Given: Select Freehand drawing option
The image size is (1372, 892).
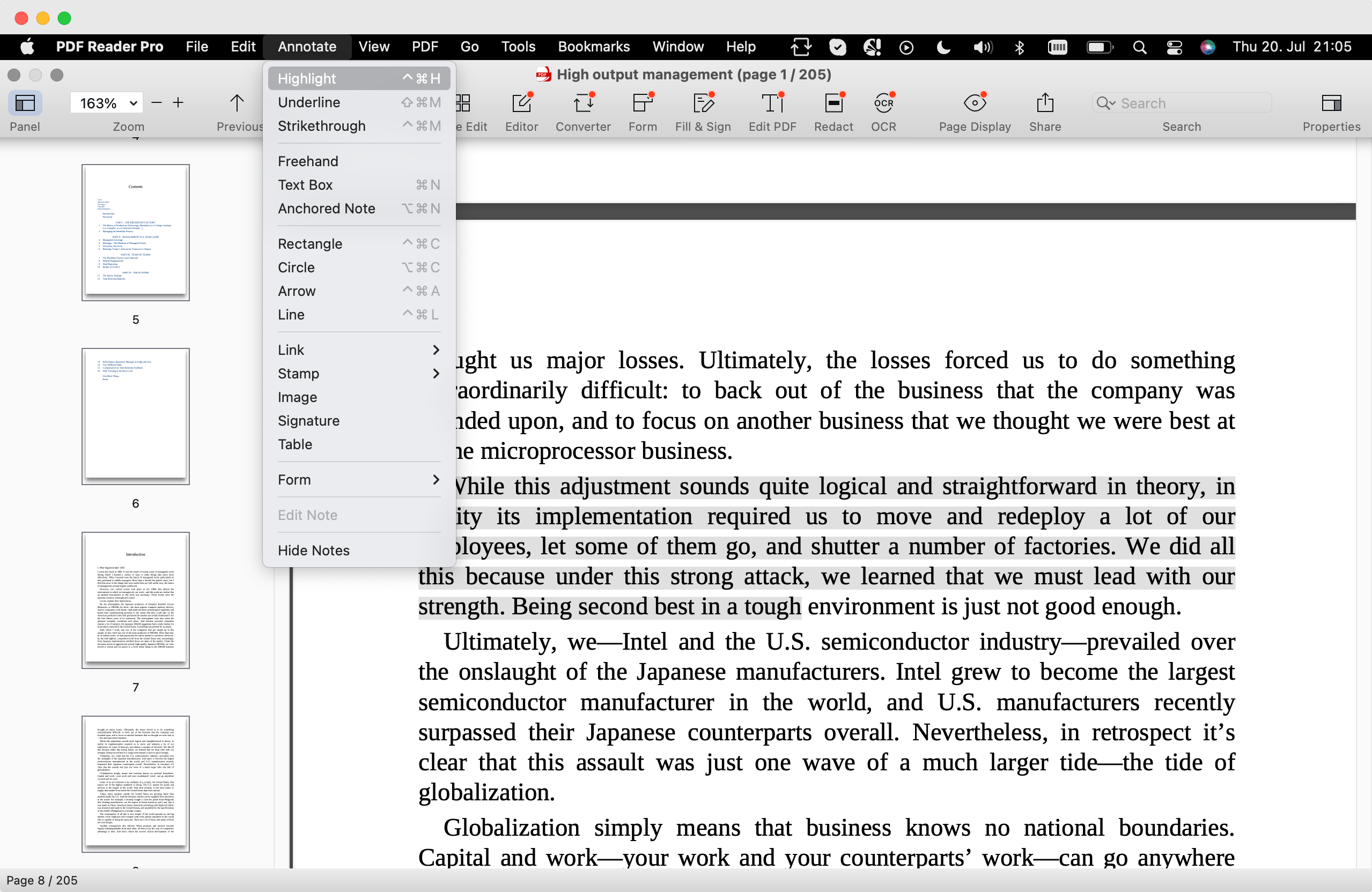Looking at the screenshot, I should pyautogui.click(x=359, y=161).
